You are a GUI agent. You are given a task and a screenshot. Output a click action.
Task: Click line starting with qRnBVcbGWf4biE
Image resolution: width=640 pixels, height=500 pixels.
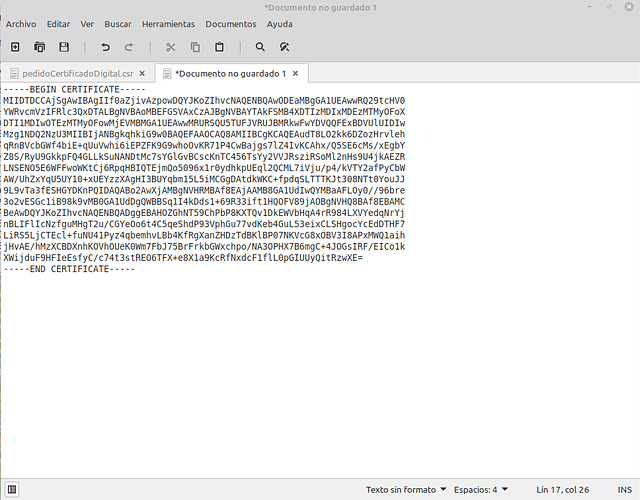click(x=204, y=146)
